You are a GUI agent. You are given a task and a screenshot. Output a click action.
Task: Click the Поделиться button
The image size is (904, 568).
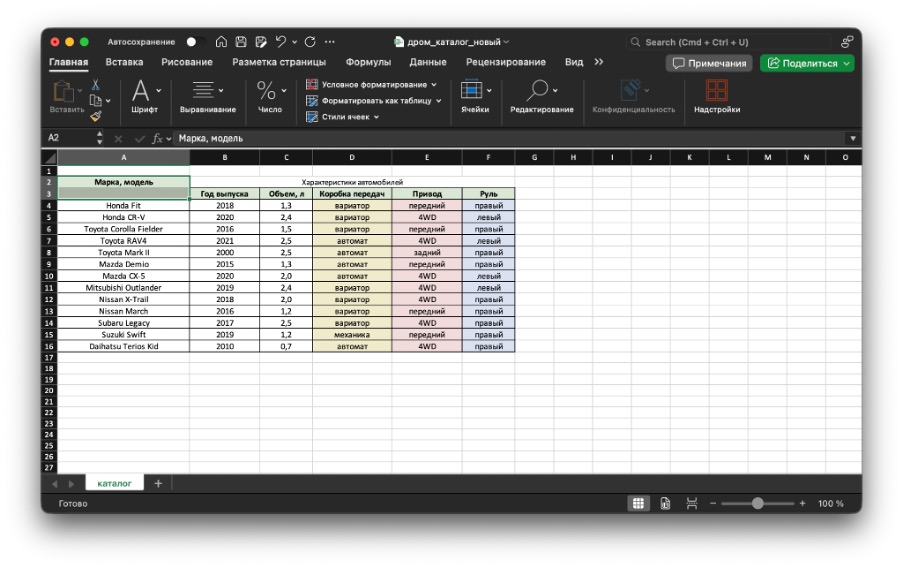[807, 63]
